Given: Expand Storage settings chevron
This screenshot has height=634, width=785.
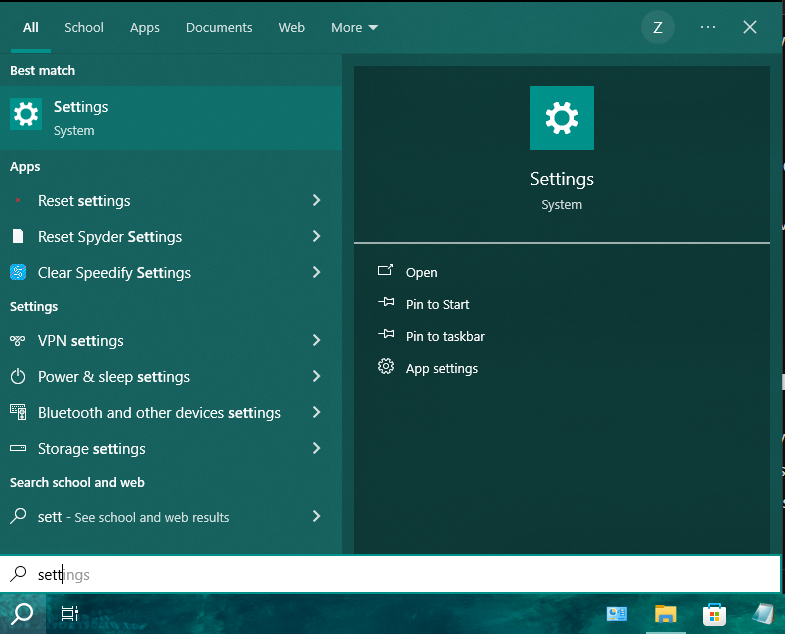Looking at the screenshot, I should click(x=316, y=448).
